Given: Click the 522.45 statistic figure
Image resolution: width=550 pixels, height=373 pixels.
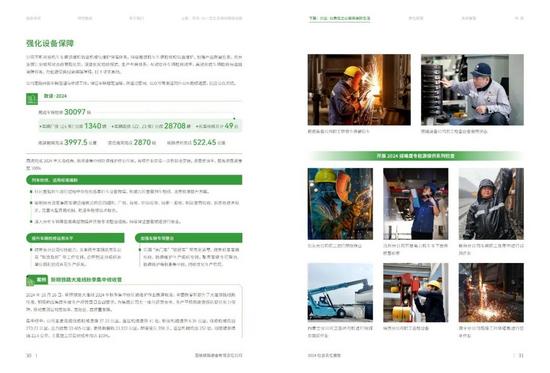Looking at the screenshot, I should click(x=204, y=142).
